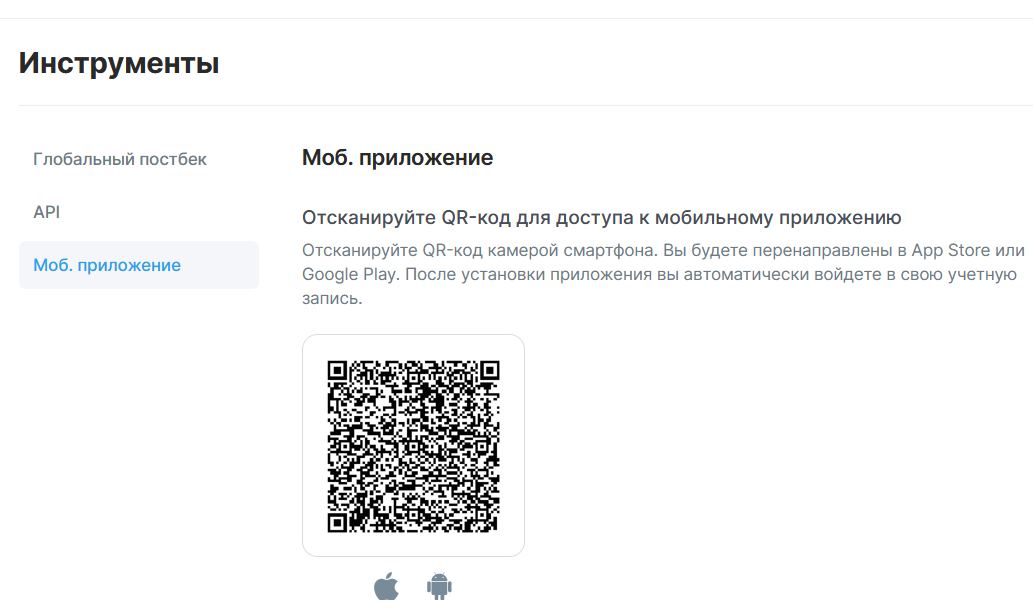Click the QR code's top-left finder square
1033x614 pixels.
[337, 370]
